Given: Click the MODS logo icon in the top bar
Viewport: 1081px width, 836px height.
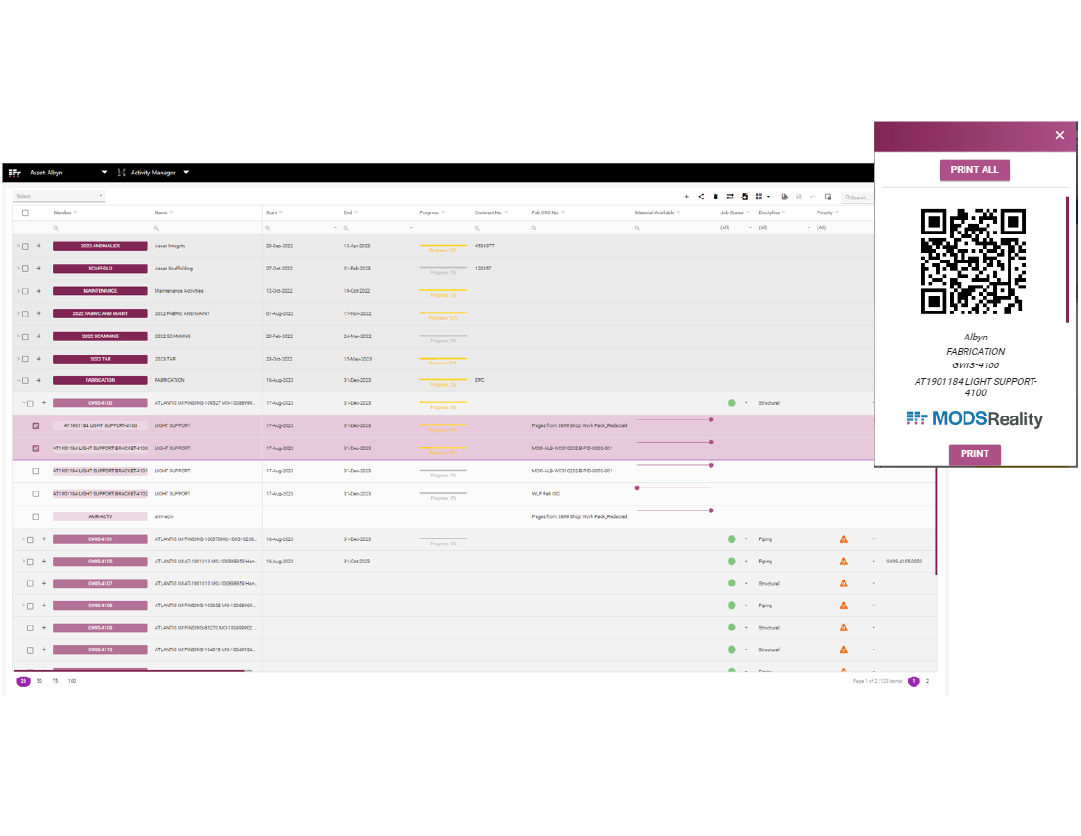Looking at the screenshot, I should (x=14, y=172).
